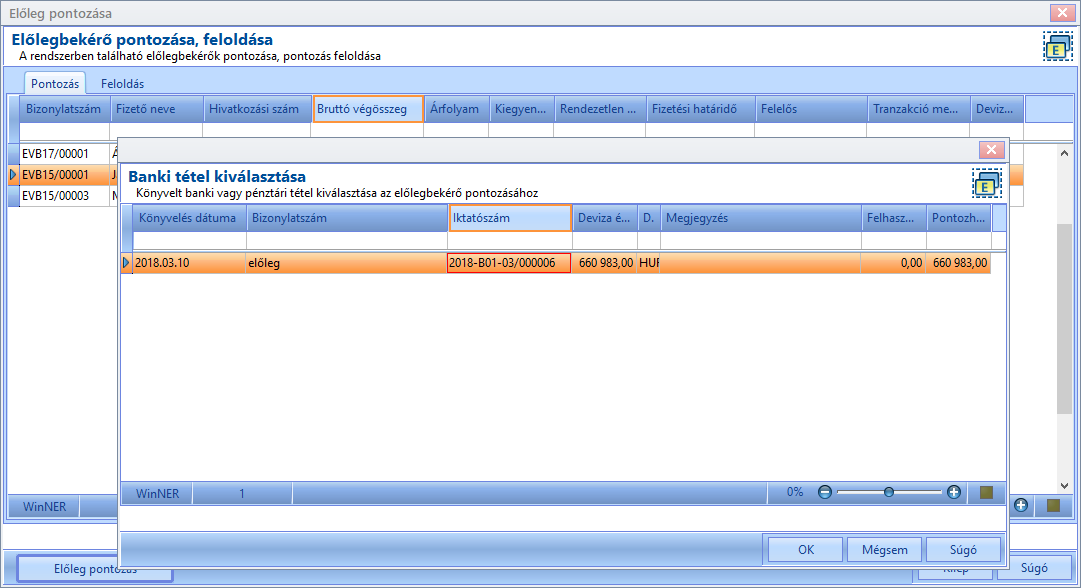Viewport: 1081px width, 588px height.
Task: Select row indicator arrow of 2018.03.10 row
Action: click(126, 263)
